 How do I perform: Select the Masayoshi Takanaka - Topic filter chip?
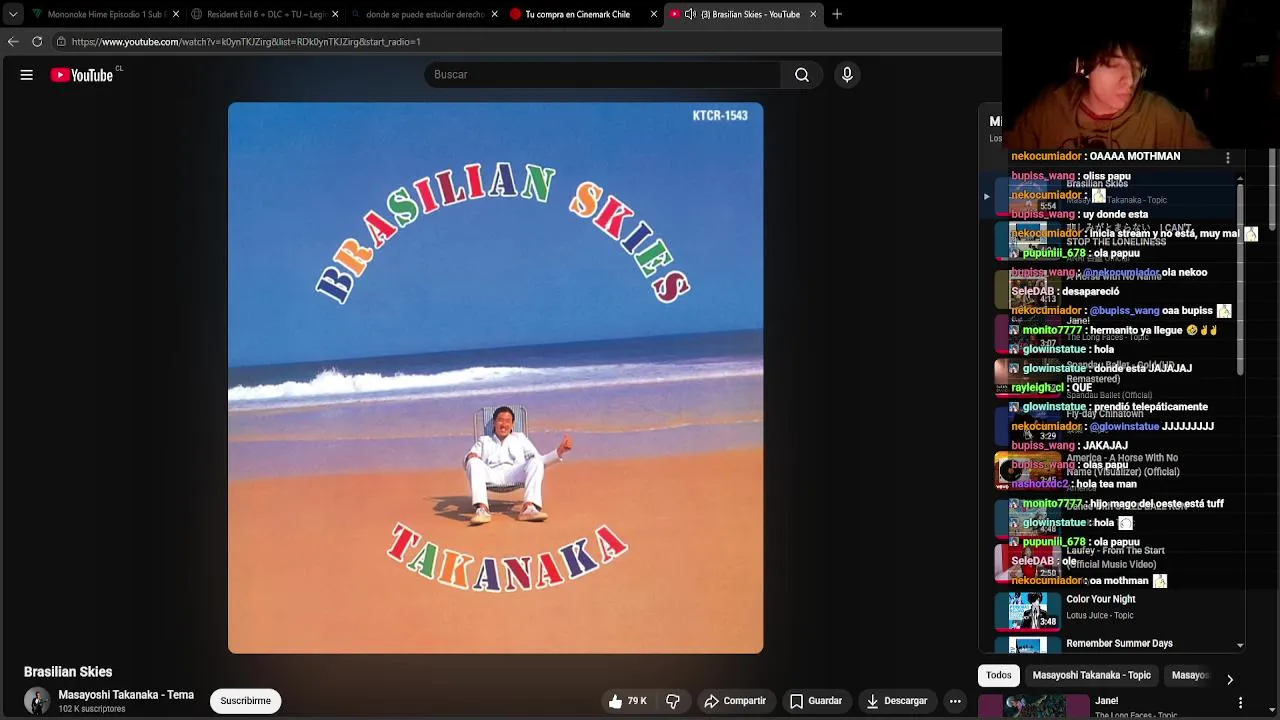pos(1091,676)
